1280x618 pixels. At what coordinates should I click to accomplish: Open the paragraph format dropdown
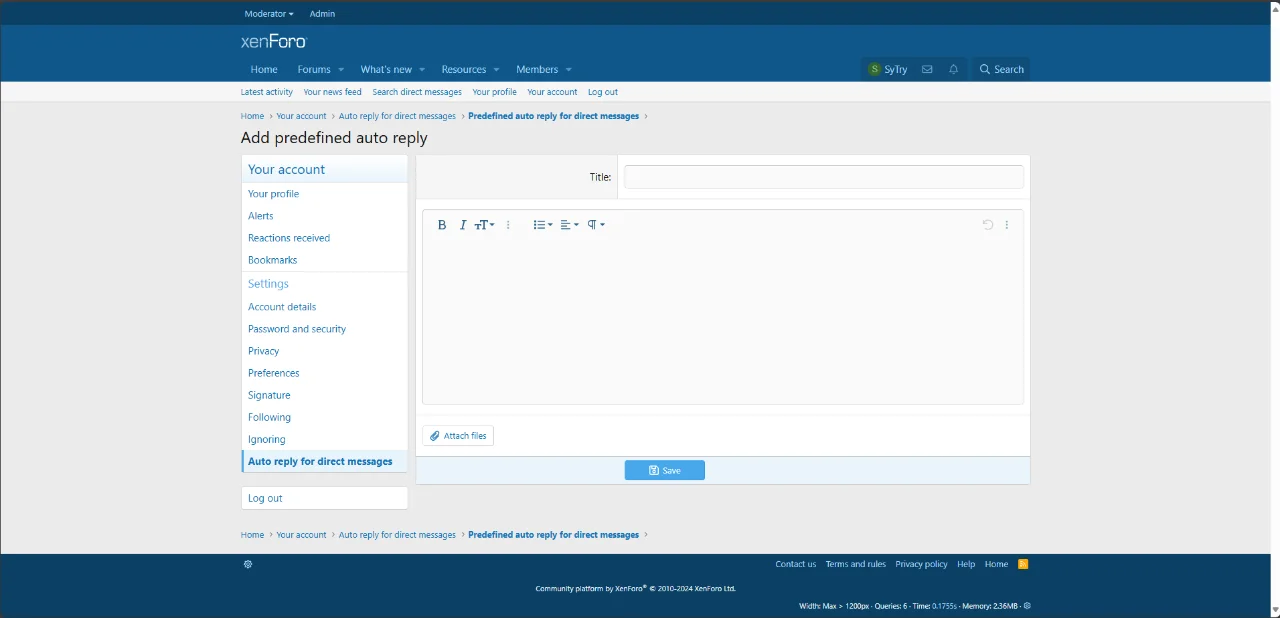pos(596,225)
